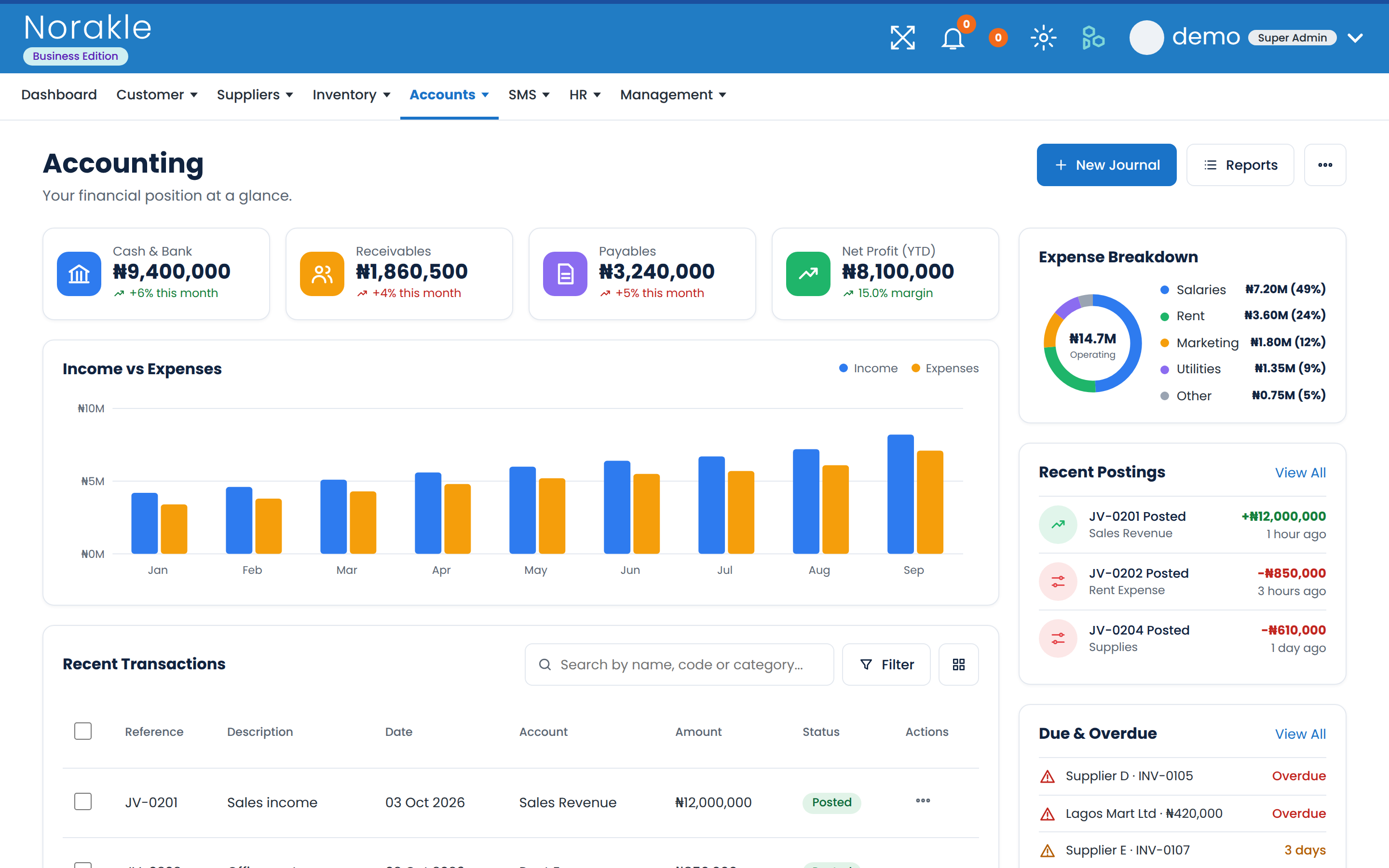The width and height of the screenshot is (1389, 868).
Task: Click the Other gray legend dot
Action: point(1165,396)
